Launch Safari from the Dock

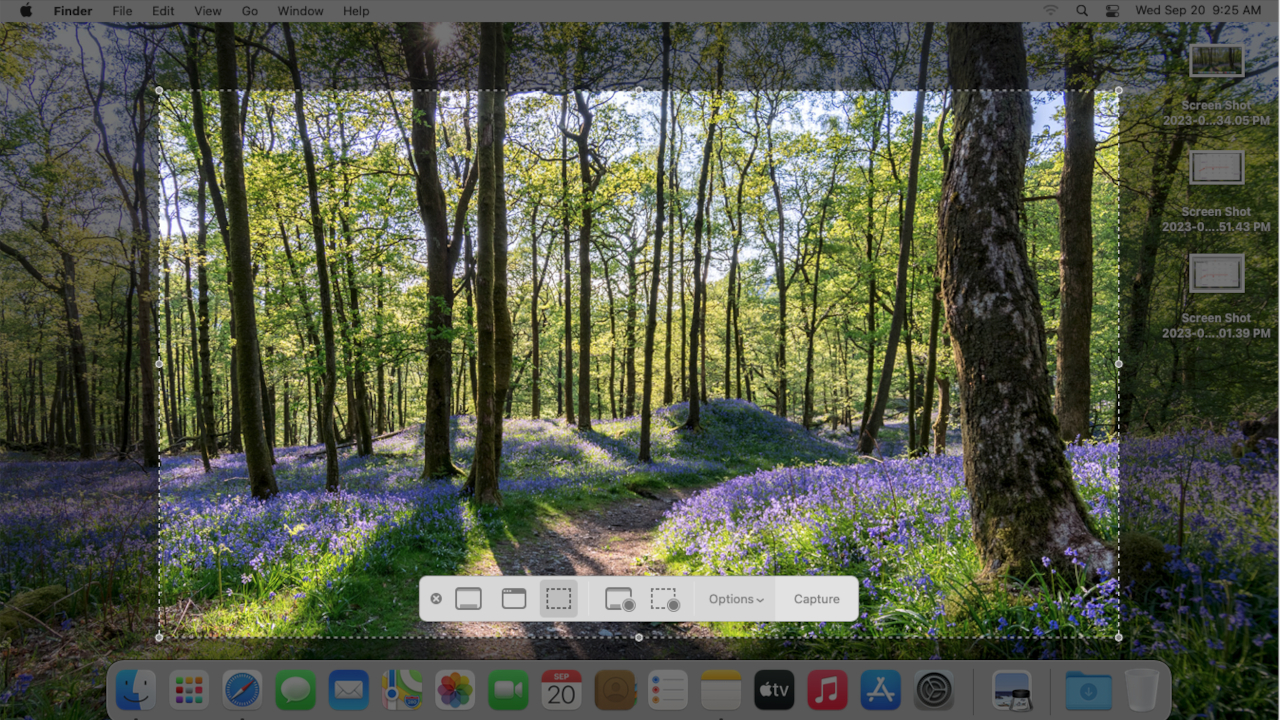click(x=242, y=690)
